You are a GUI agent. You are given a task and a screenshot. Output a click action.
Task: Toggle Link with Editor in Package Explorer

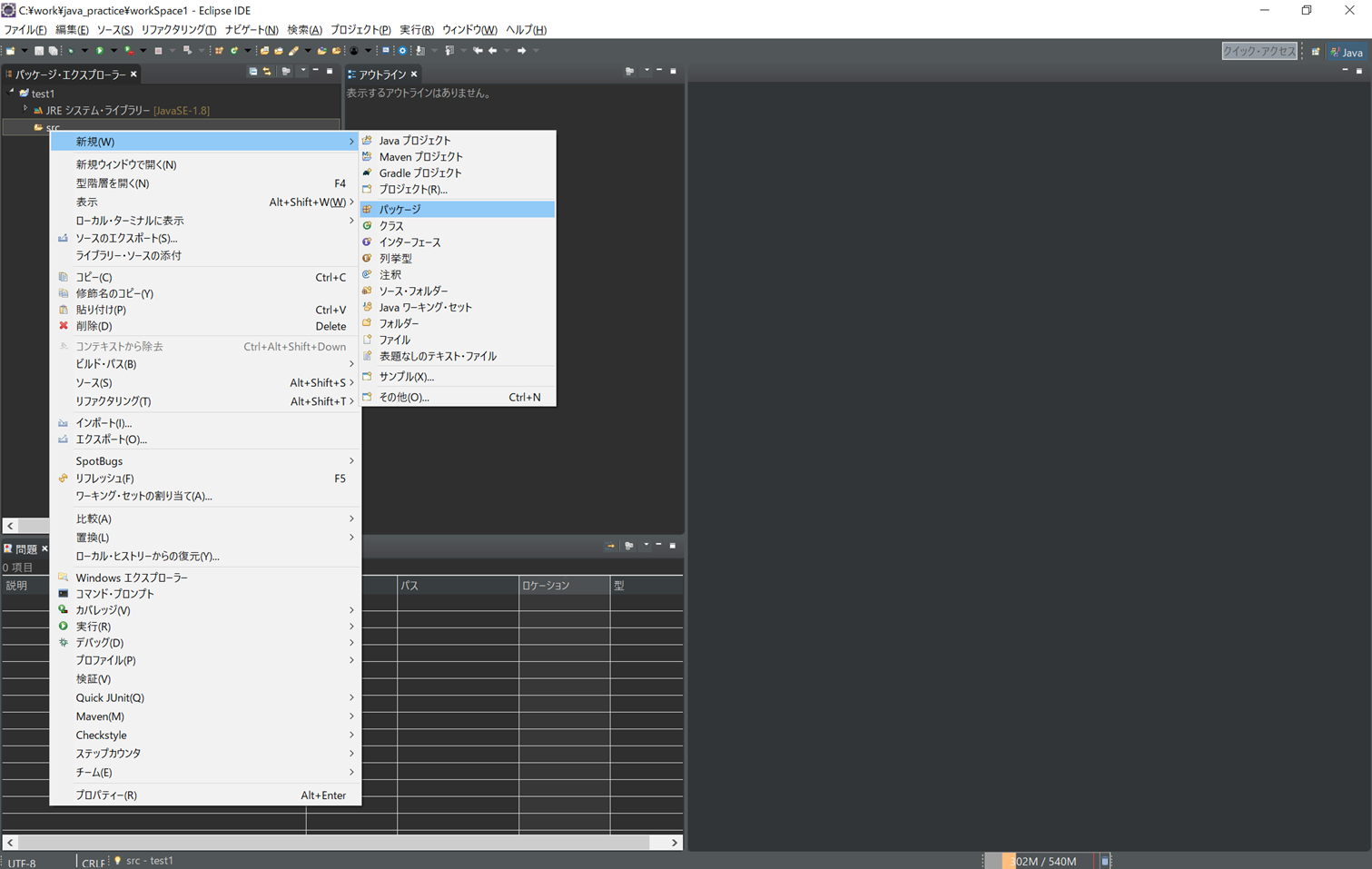267,72
